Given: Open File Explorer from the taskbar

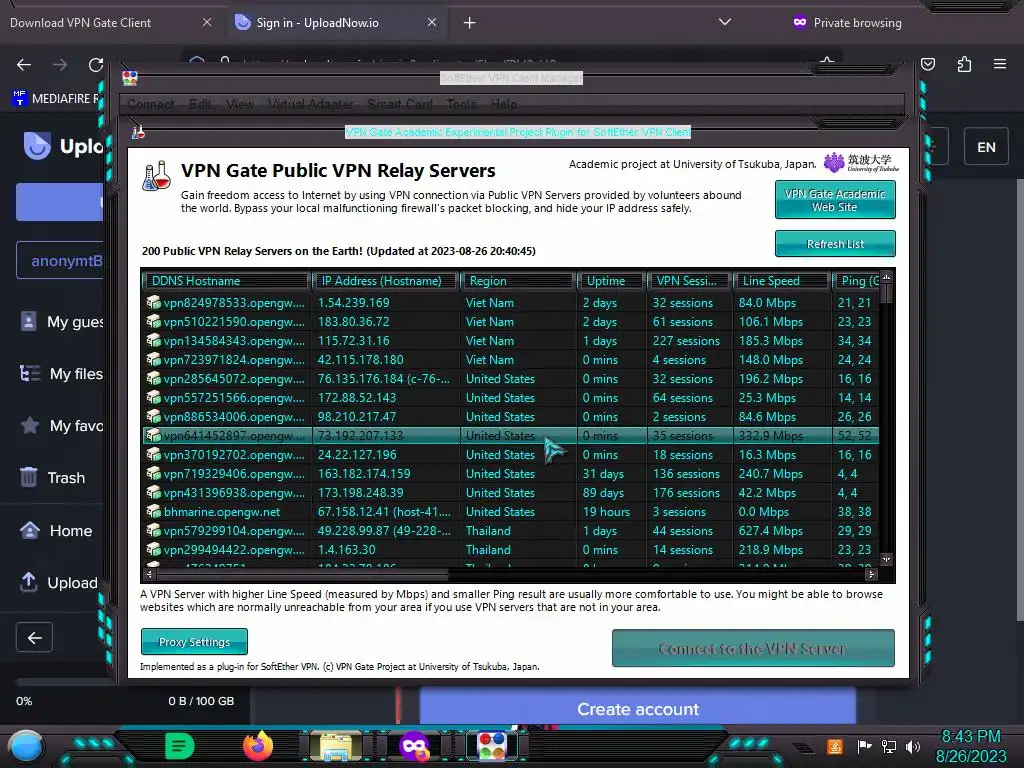Looking at the screenshot, I should pyautogui.click(x=336, y=746).
